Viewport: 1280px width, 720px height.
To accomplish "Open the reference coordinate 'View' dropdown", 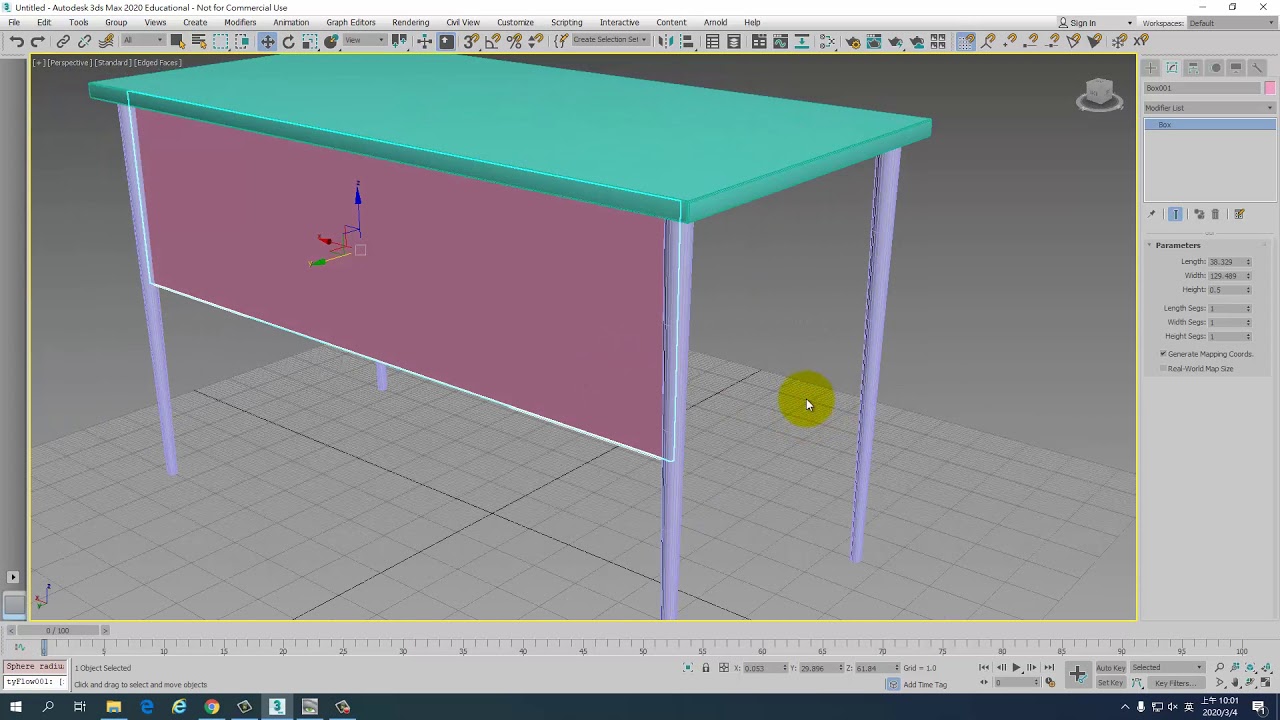I will 366,41.
